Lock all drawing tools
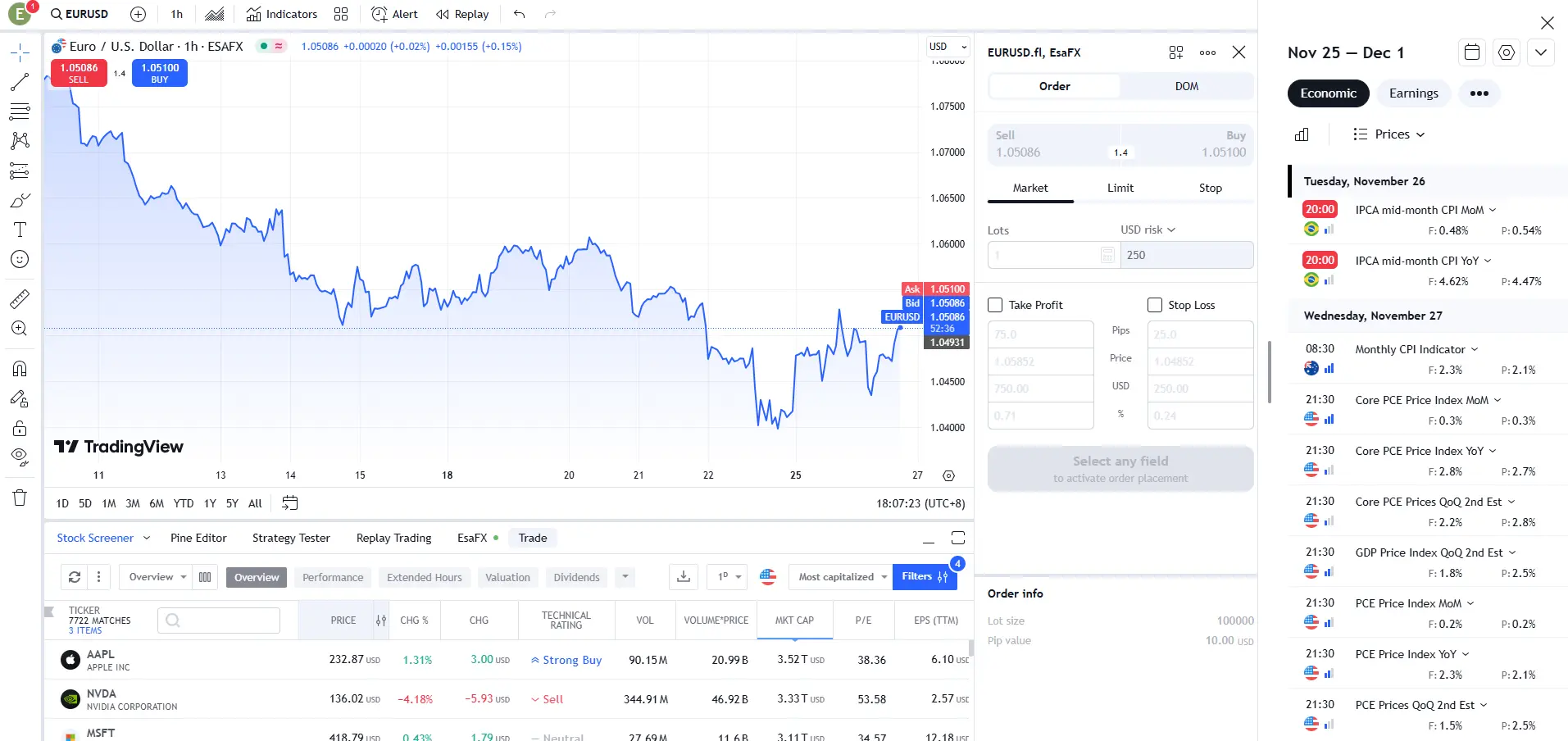The width and height of the screenshot is (1568, 741). 20,428
